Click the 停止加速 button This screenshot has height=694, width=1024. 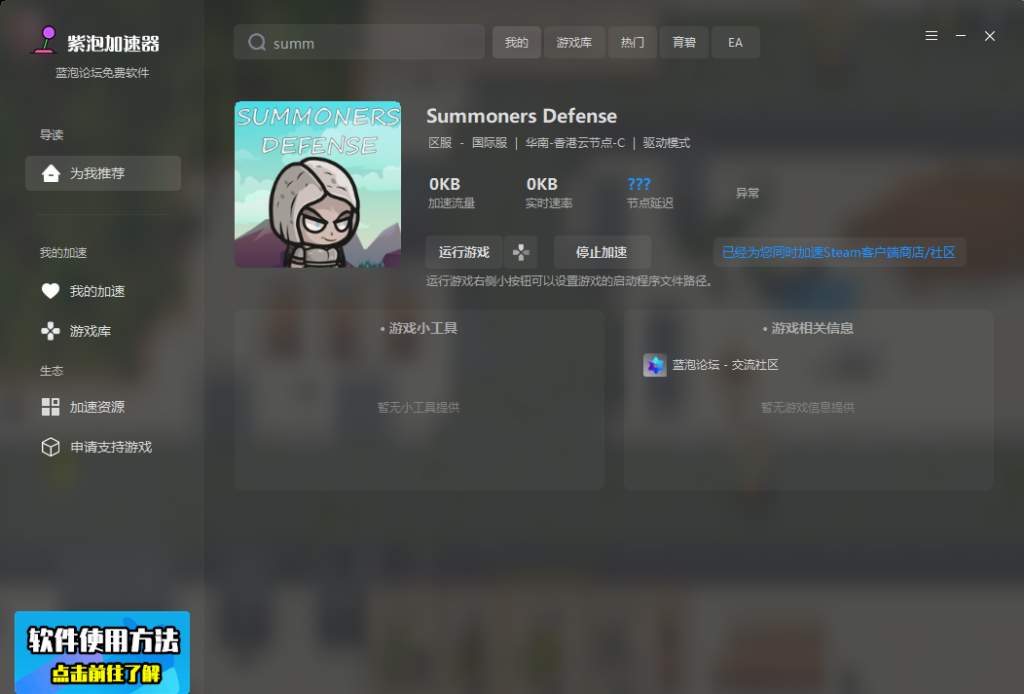[x=601, y=252]
